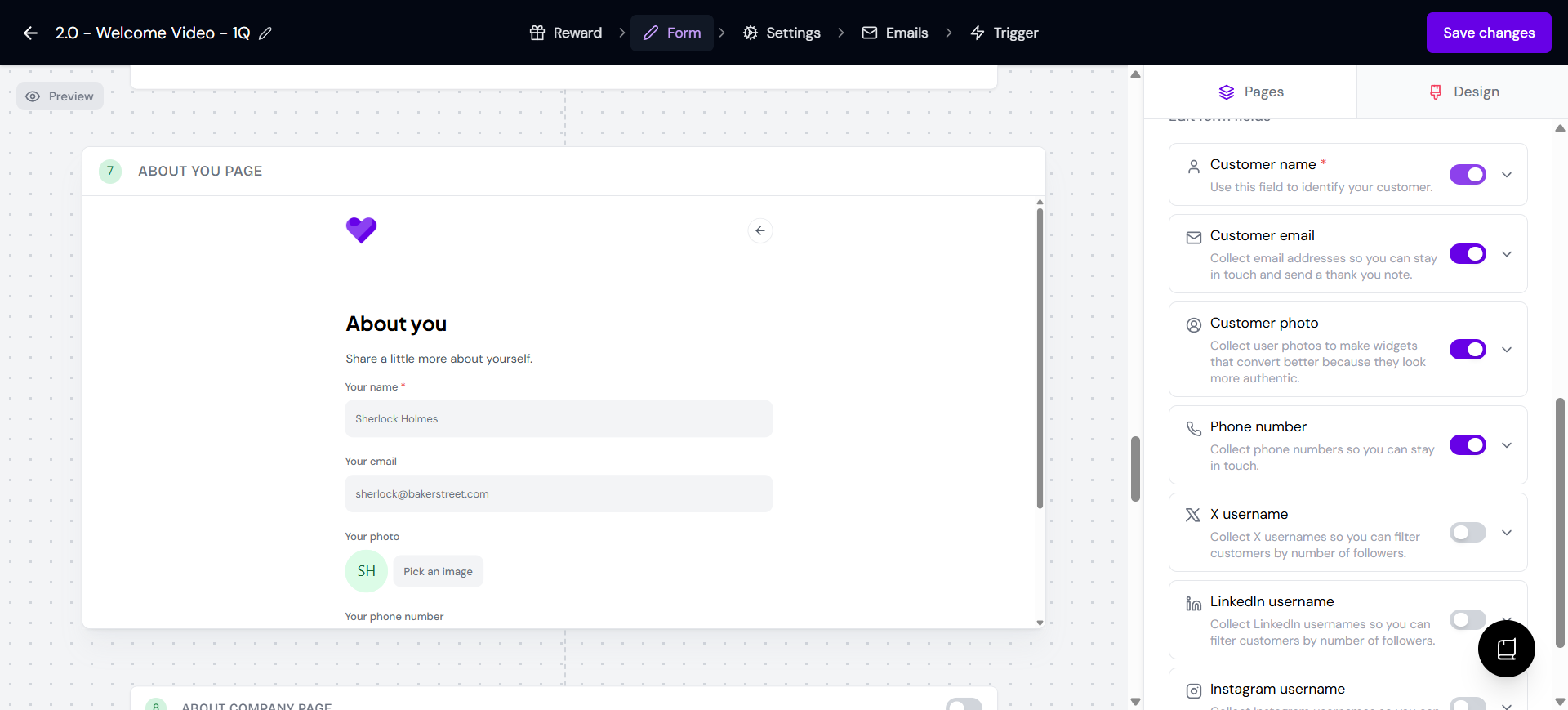Viewport: 1568px width, 710px height.
Task: Click the back arrow in form preview
Action: [x=759, y=231]
